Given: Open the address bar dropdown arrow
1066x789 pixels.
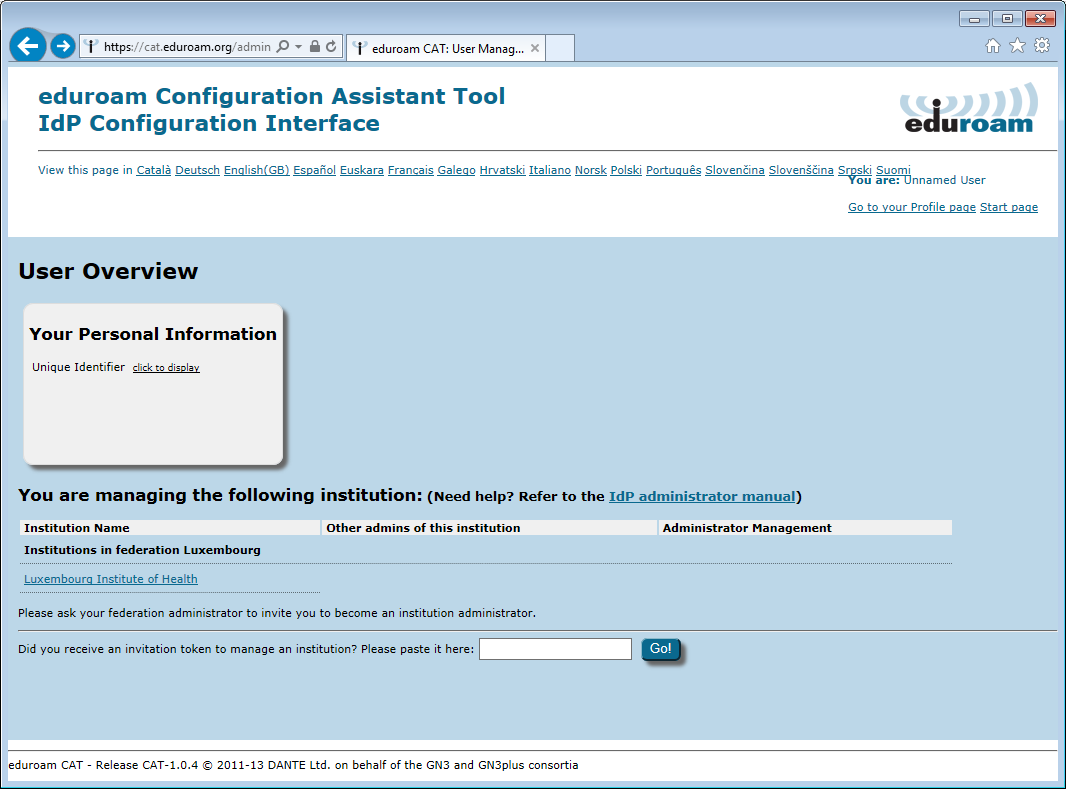Looking at the screenshot, I should click(298, 47).
